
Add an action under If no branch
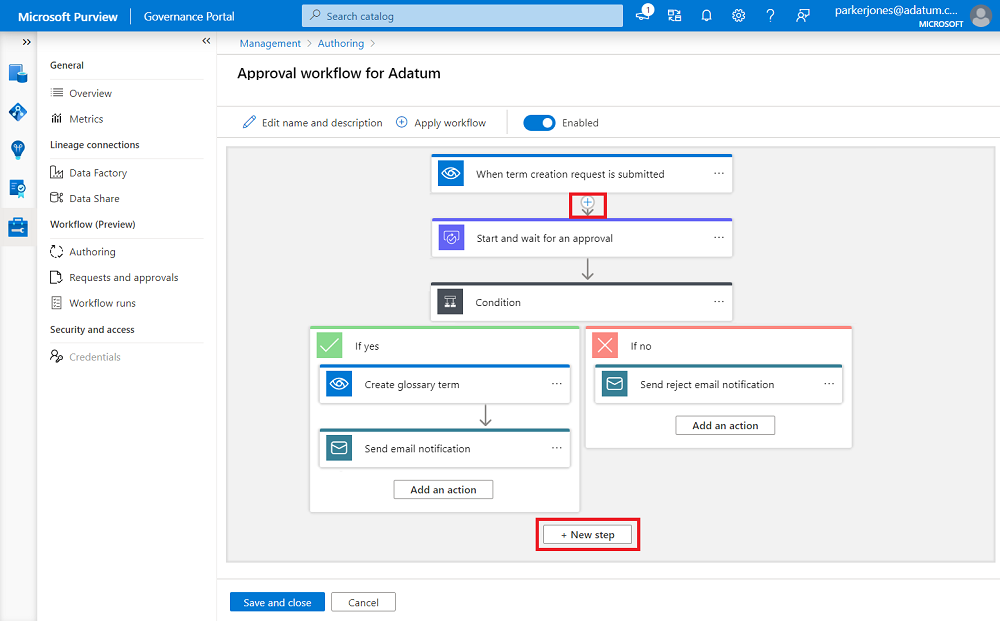pyautogui.click(x=724, y=424)
